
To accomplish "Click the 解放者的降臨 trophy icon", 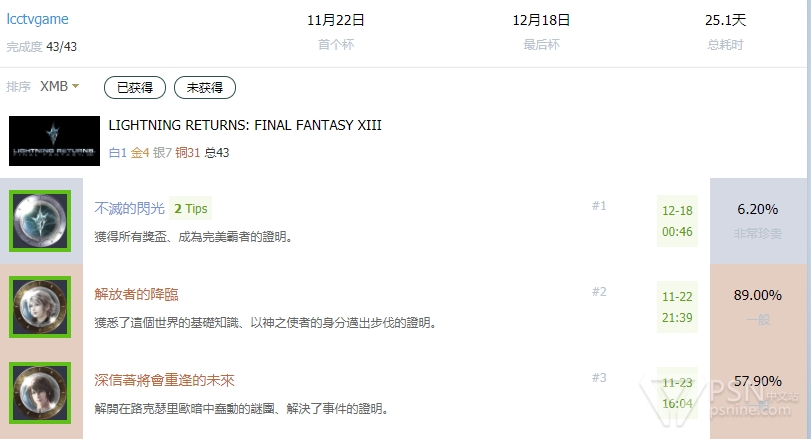I will click(40, 307).
